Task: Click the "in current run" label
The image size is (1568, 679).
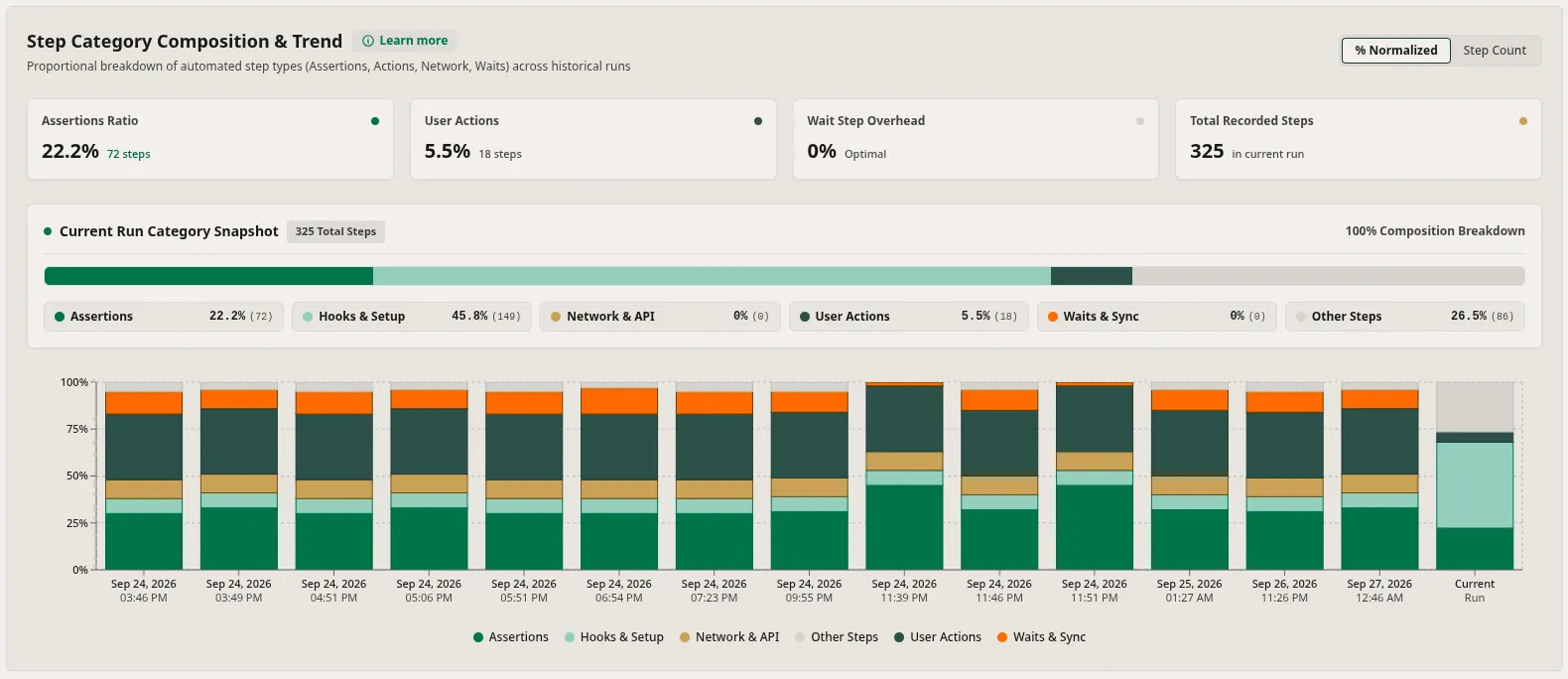Action: coord(1268,154)
